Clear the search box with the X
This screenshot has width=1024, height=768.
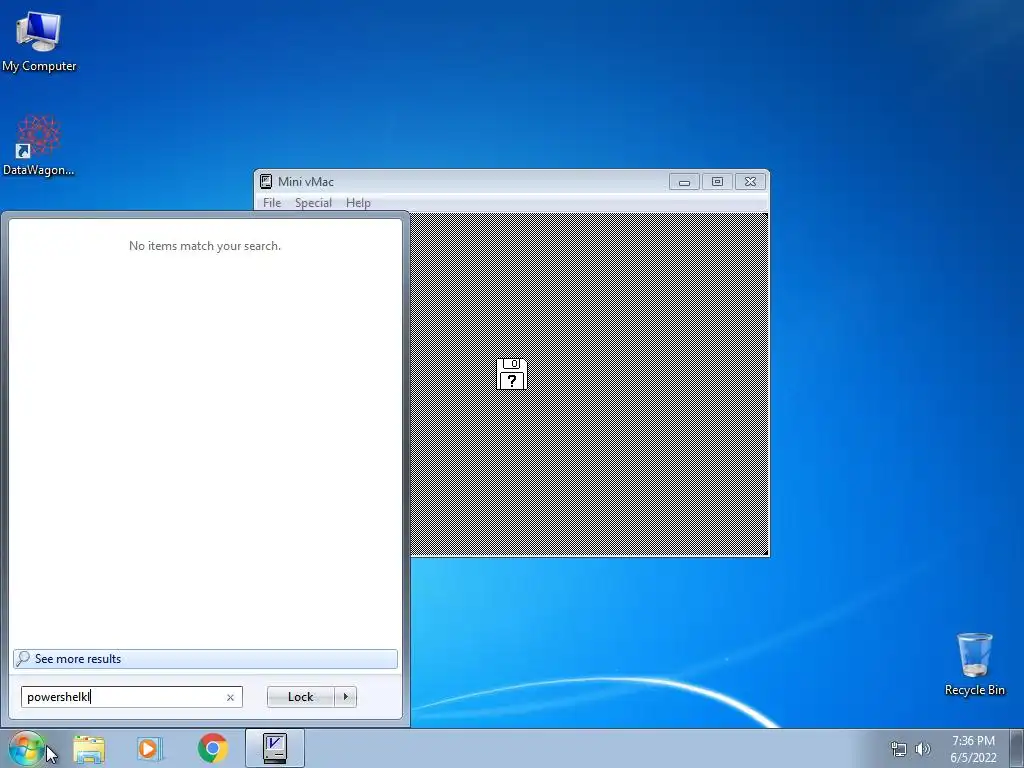tap(230, 697)
